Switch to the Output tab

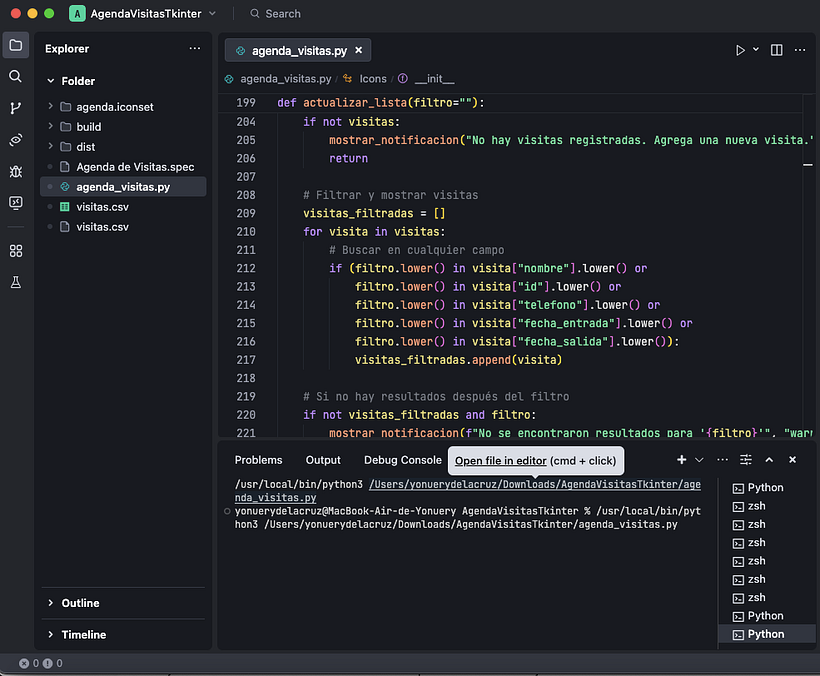(323, 460)
